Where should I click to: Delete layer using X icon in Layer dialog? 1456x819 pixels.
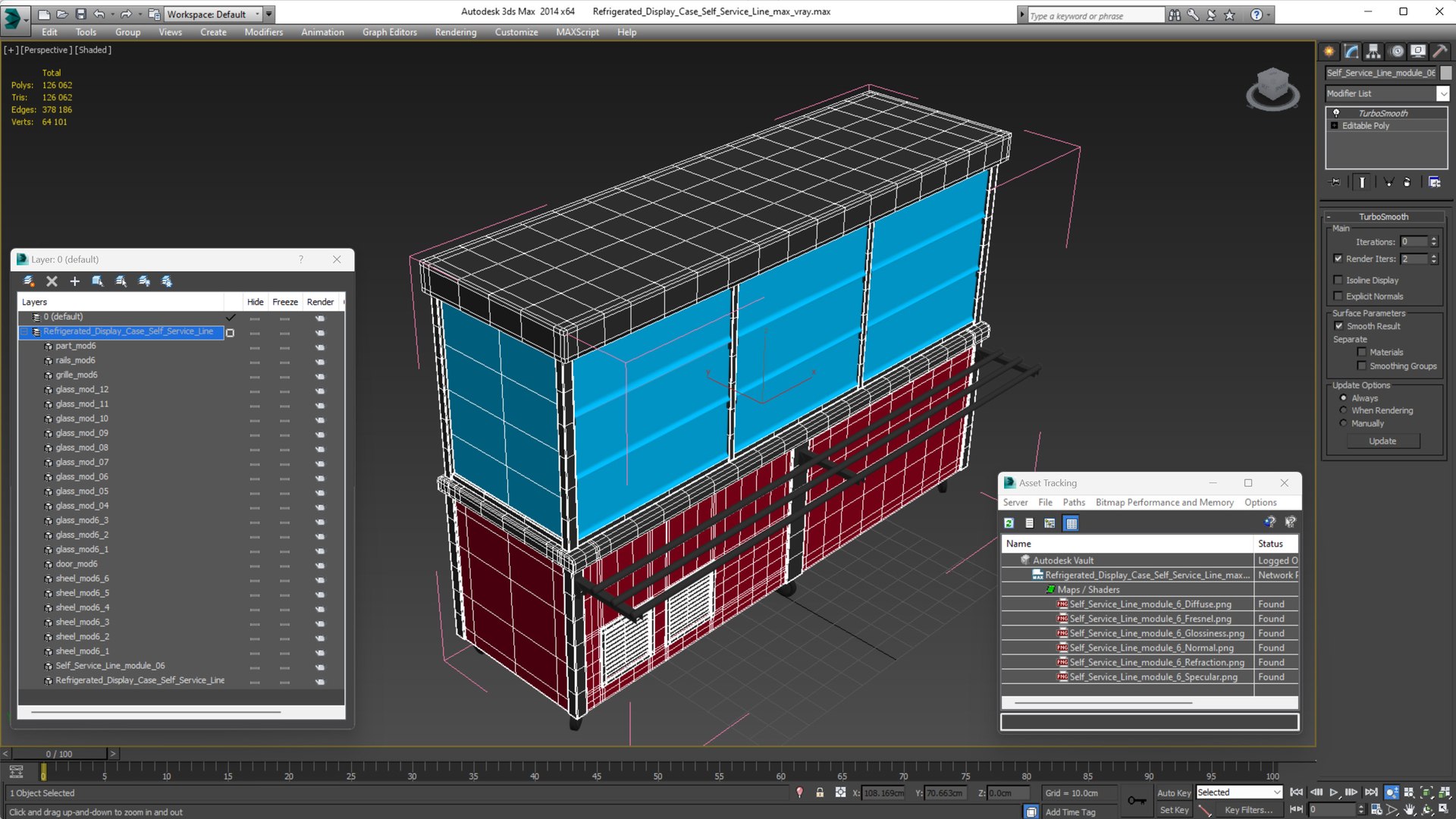click(x=52, y=281)
